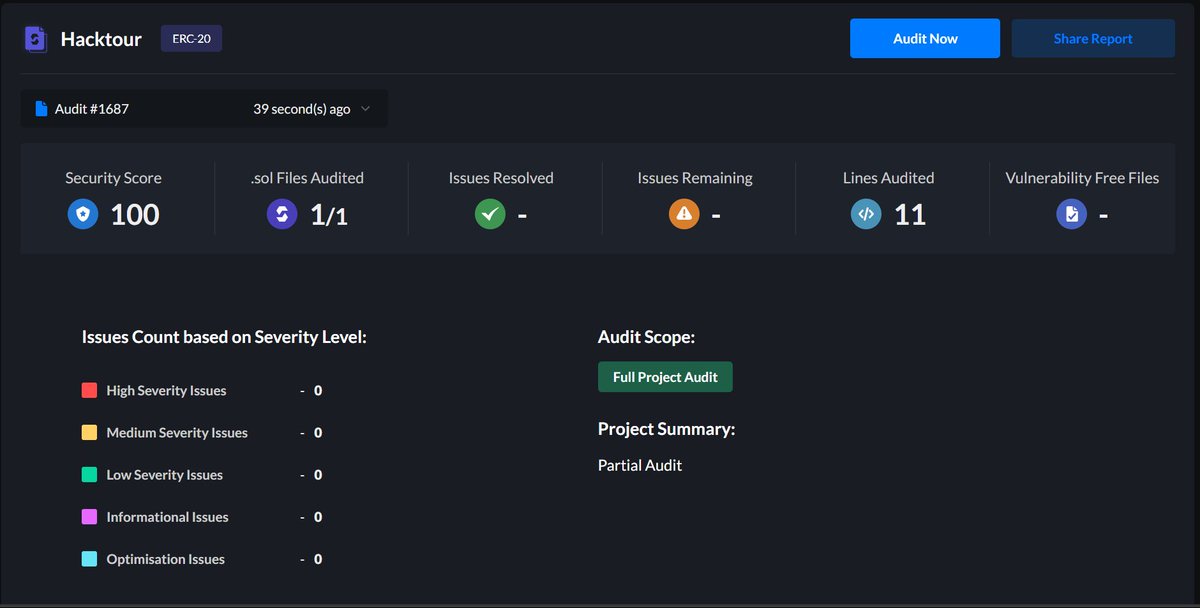This screenshot has width=1200, height=608.
Task: Select the Audit #1687 label
Action: point(92,108)
